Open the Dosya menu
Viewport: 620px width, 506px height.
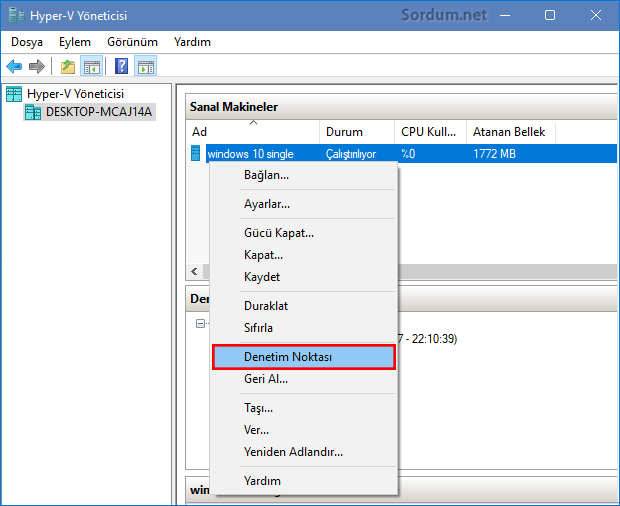(26, 42)
